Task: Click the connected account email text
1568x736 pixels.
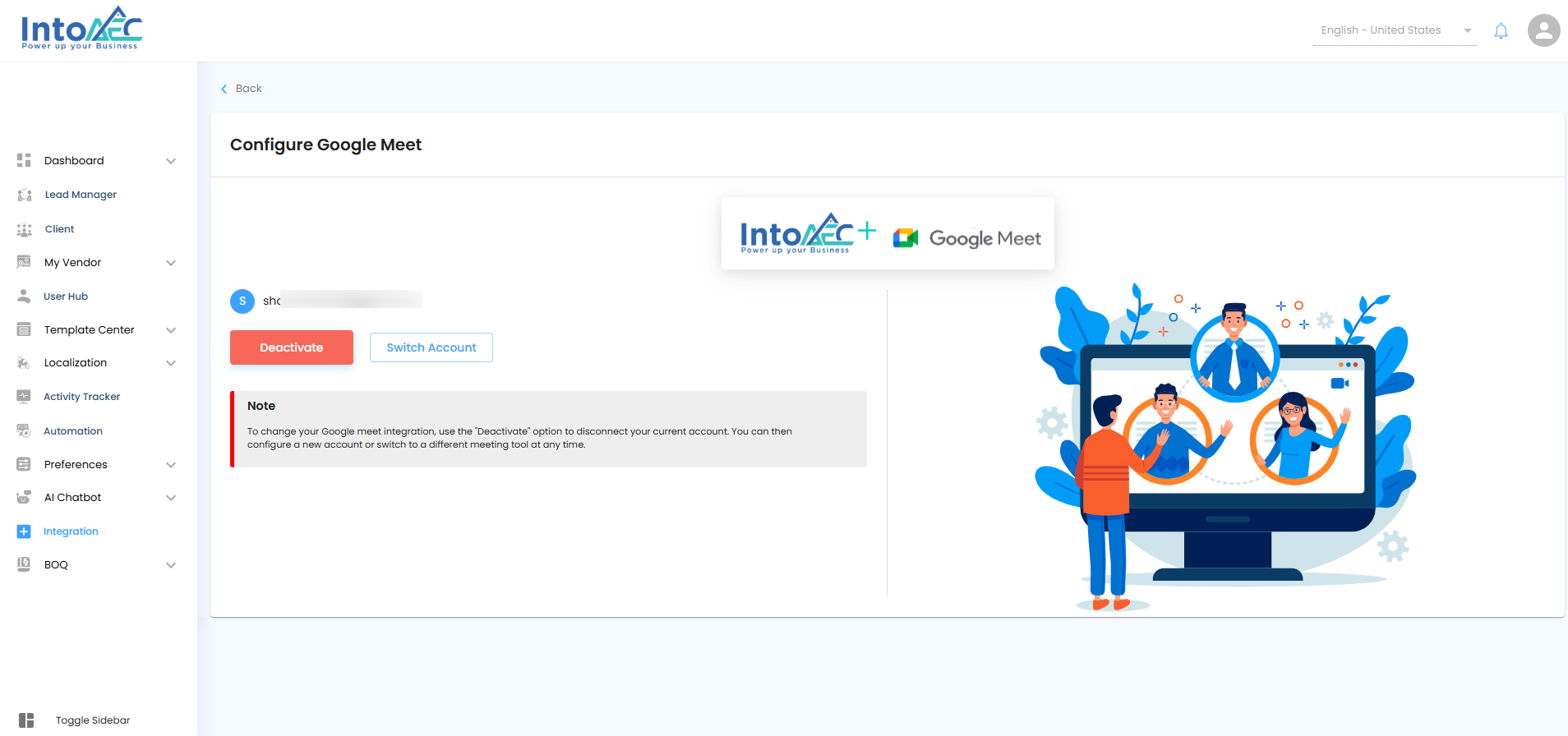Action: point(343,301)
